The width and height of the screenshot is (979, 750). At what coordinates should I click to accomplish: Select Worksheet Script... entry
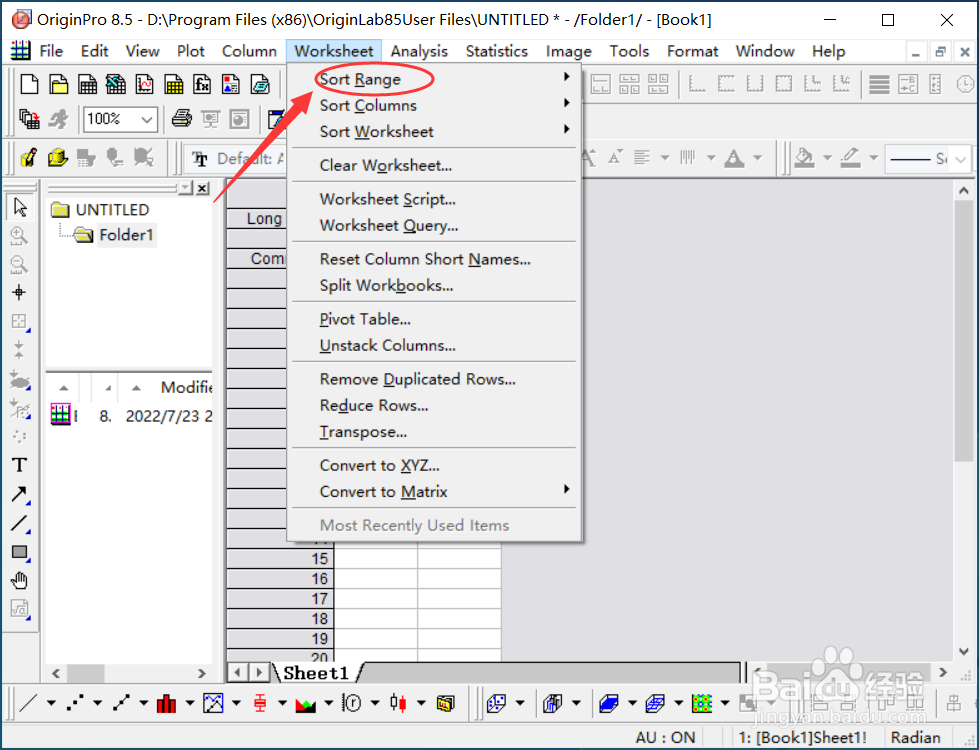[435, 199]
